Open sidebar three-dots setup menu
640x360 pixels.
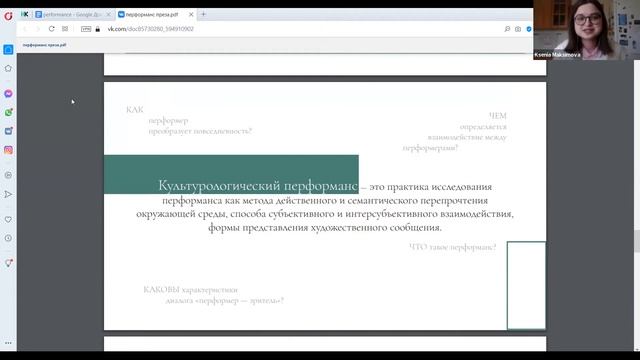8,343
